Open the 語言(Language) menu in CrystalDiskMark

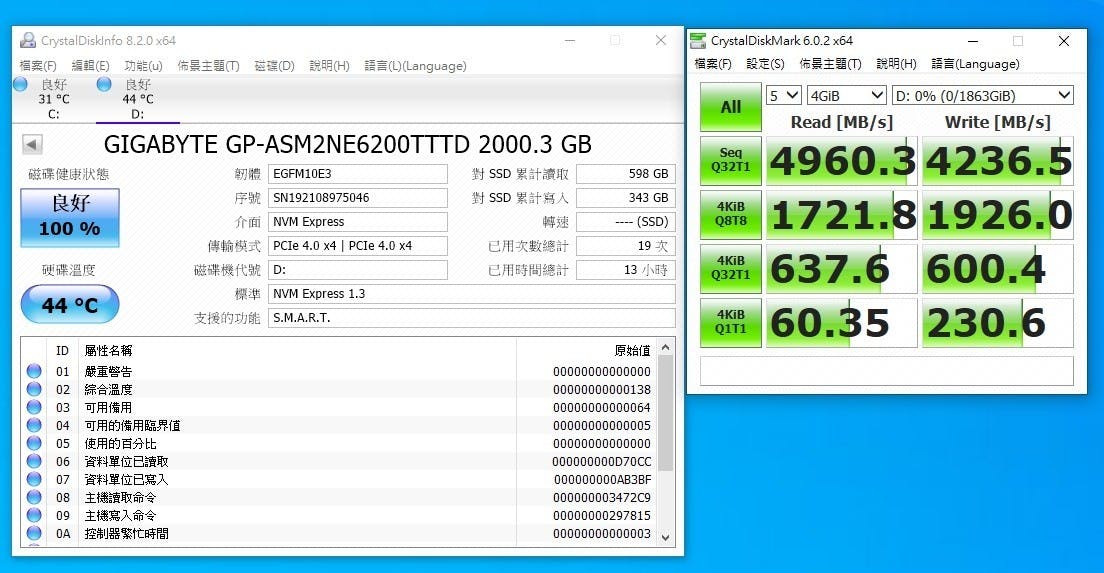(975, 63)
